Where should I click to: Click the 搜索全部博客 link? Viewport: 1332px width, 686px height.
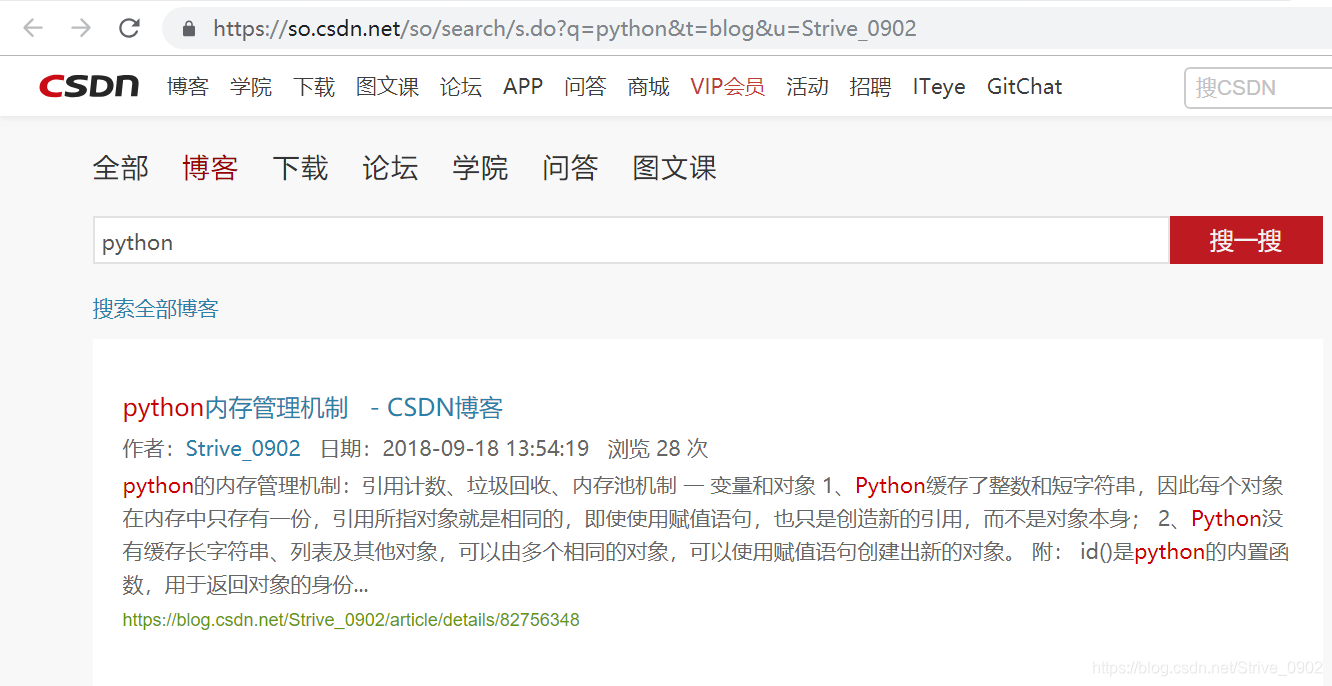[x=156, y=308]
